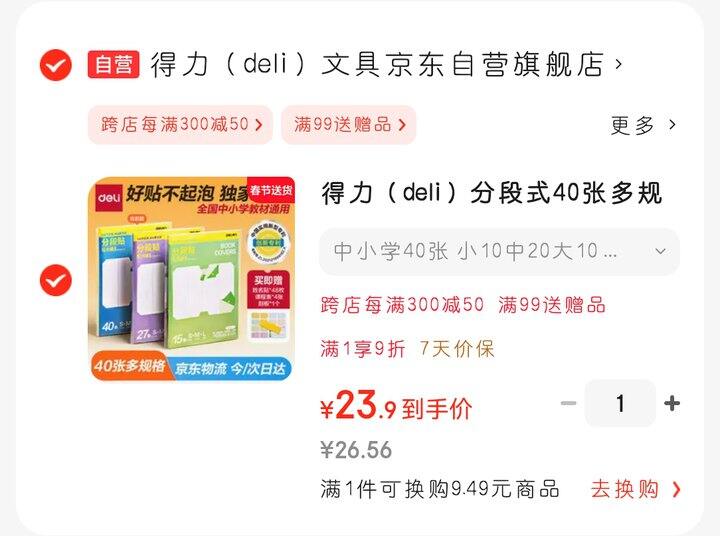Expand 更多 promotions chevron
The width and height of the screenshot is (720, 536).
pyautogui.click(x=672, y=124)
